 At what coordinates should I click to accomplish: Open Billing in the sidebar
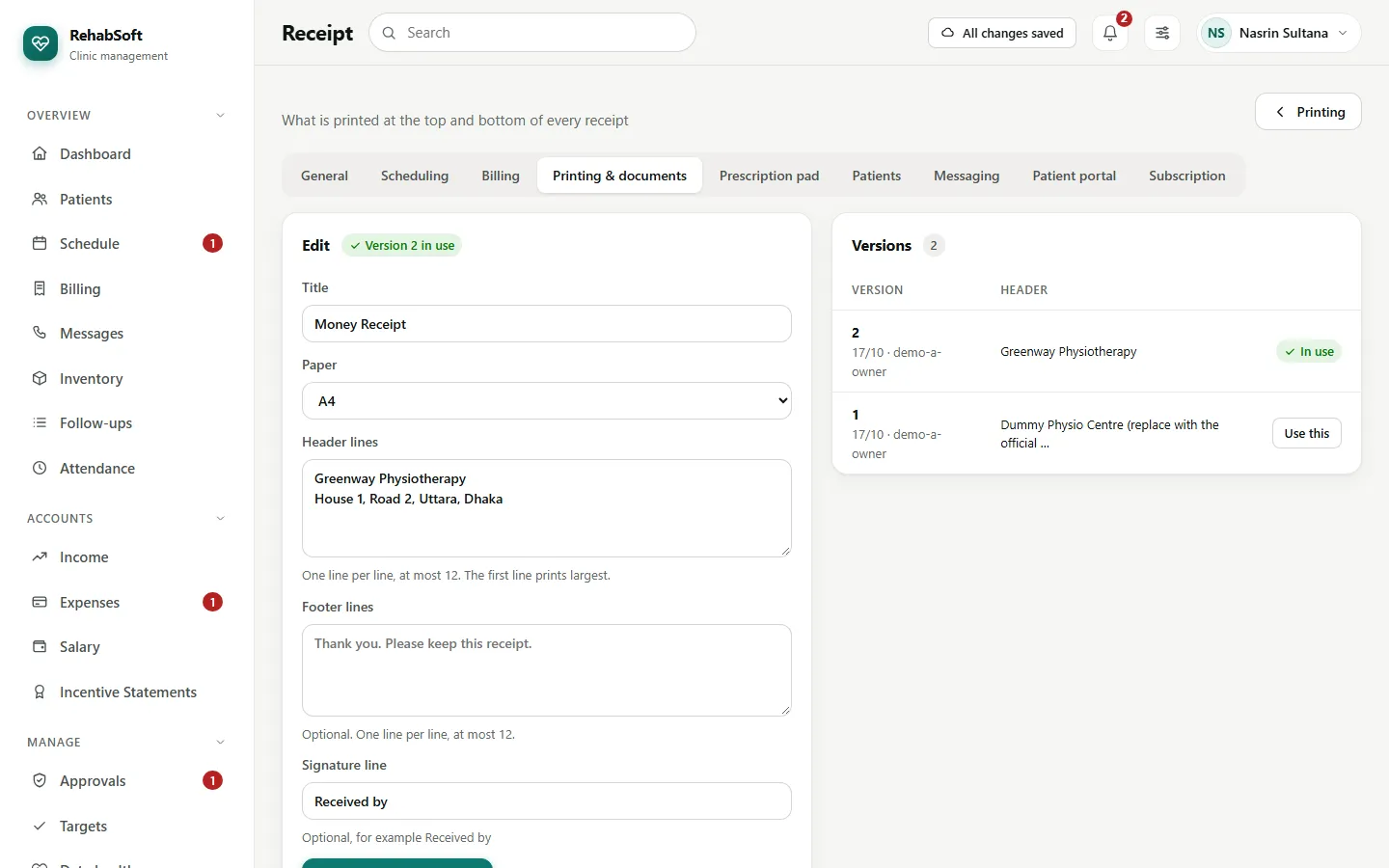126,288
